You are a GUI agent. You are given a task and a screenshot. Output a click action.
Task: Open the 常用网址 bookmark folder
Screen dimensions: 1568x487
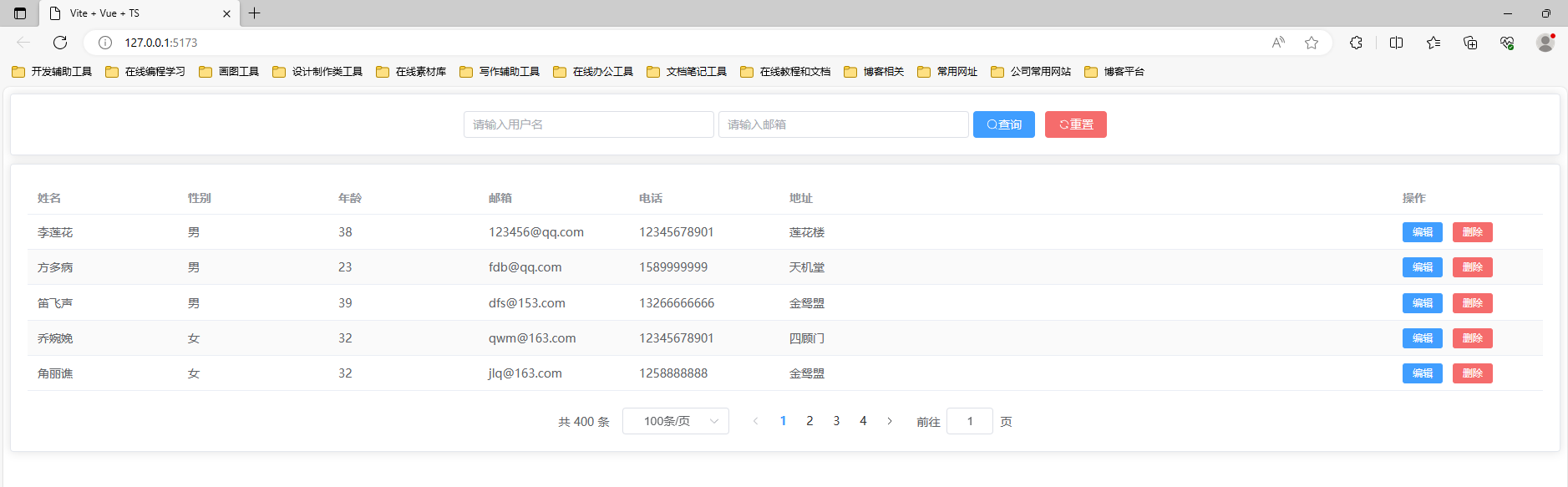tap(947, 72)
